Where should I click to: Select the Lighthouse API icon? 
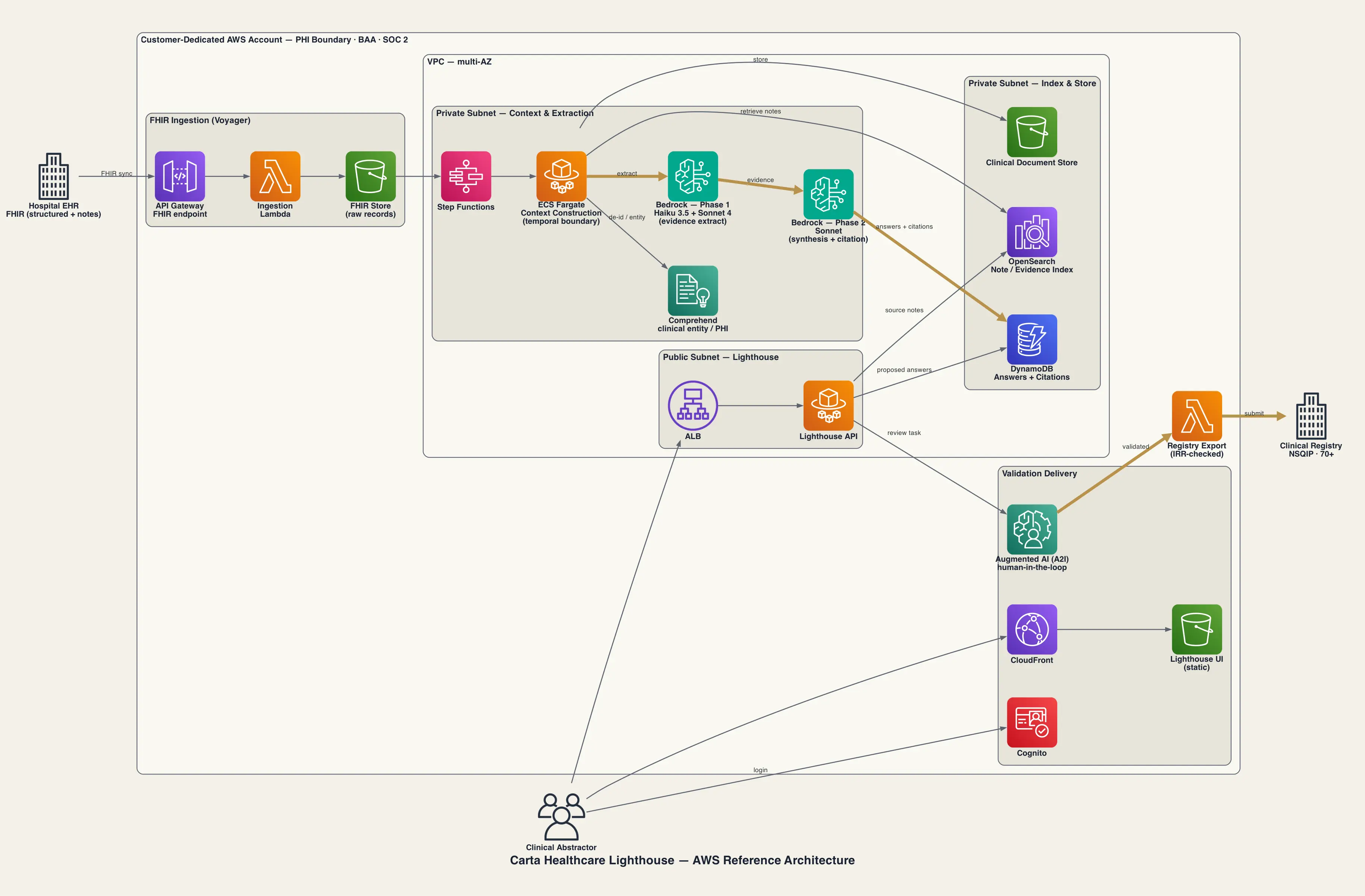pos(828,405)
